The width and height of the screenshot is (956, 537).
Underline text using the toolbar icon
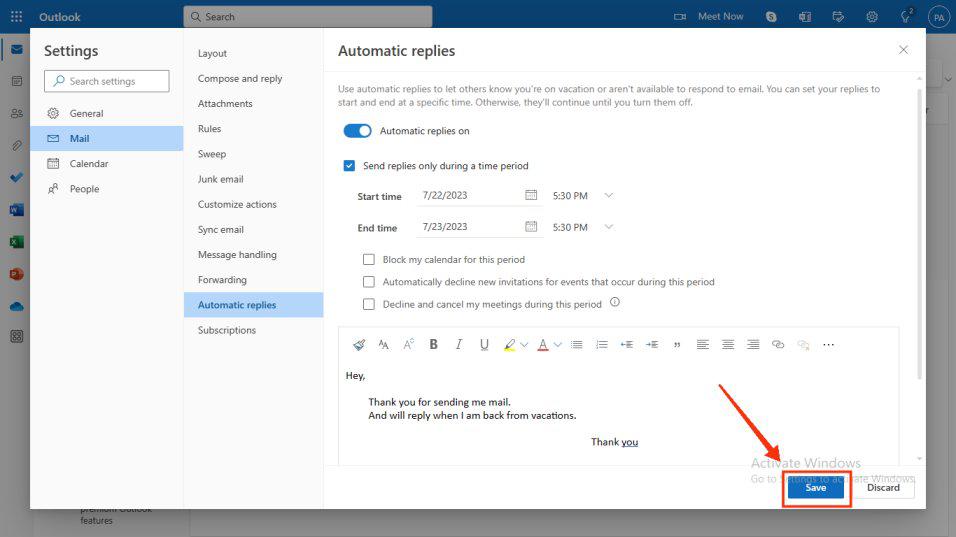[x=484, y=344]
